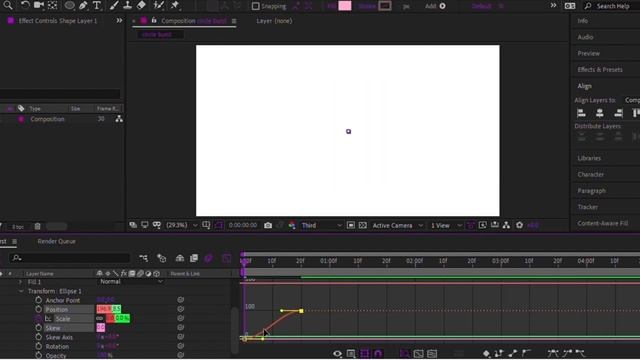Select the Brush tool
This screenshot has width=640, height=360.
point(114,5)
